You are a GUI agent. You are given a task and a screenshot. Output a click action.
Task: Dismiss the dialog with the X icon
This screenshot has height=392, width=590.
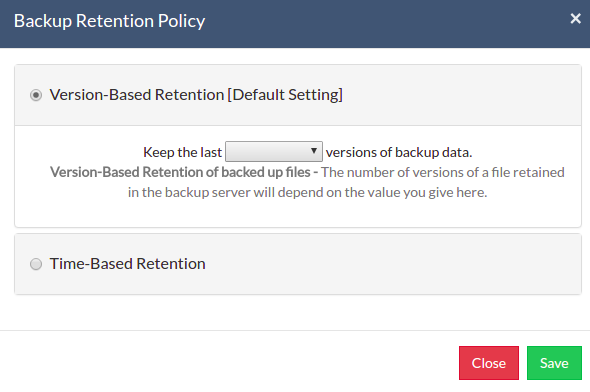(x=575, y=18)
